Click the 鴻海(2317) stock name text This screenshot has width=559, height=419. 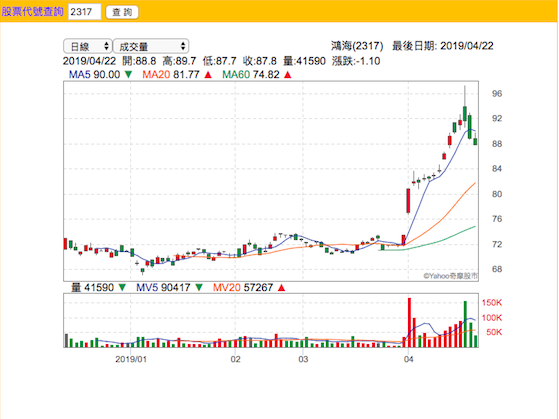[x=357, y=46]
